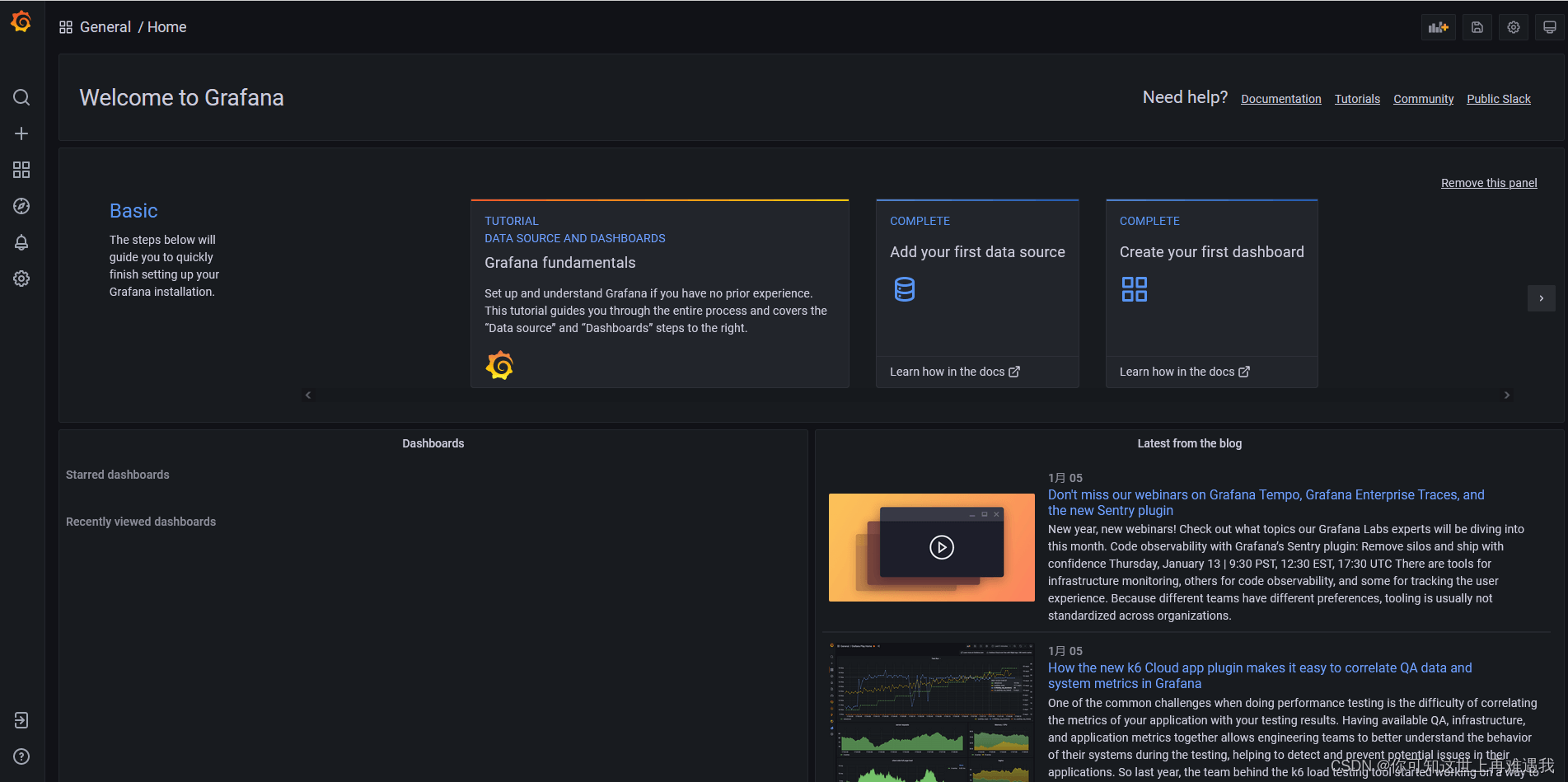
Task: Open the Create plus menu
Action: (x=21, y=133)
